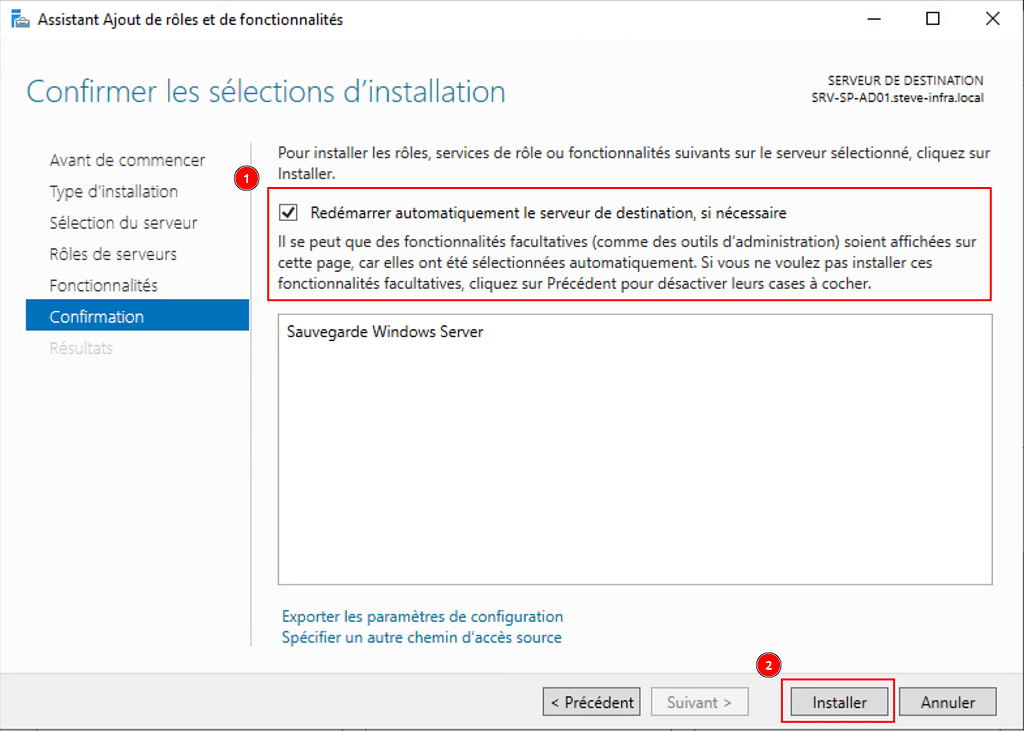Click the Installer button
1024x731 pixels.
coord(839,702)
